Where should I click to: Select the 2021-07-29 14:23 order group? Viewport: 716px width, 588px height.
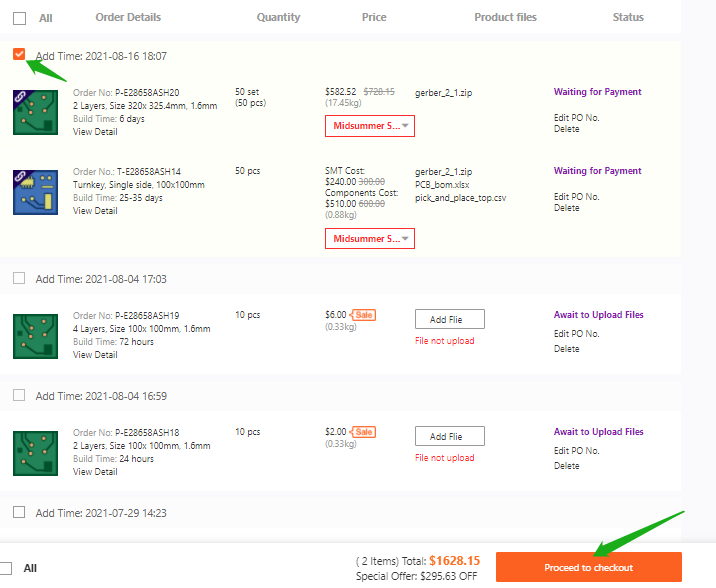(x=19, y=512)
